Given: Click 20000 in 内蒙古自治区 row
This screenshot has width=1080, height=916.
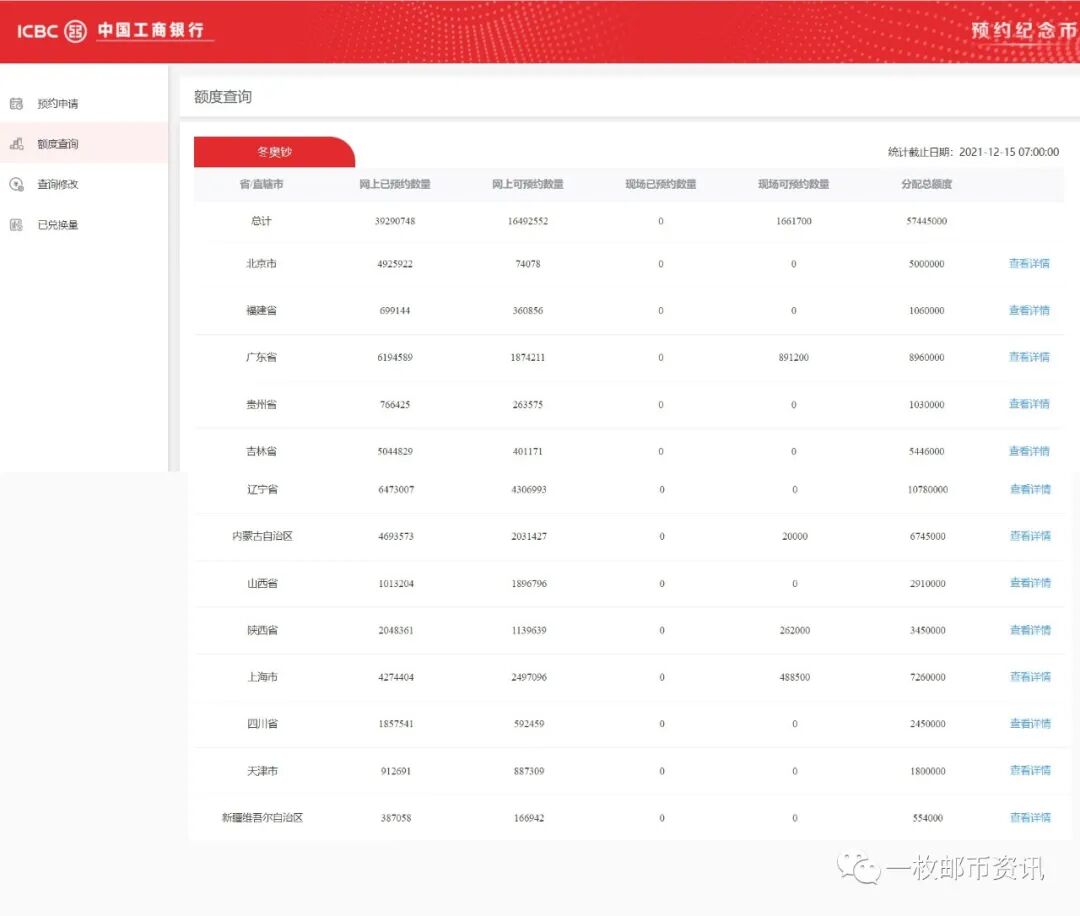Looking at the screenshot, I should pyautogui.click(x=795, y=537).
